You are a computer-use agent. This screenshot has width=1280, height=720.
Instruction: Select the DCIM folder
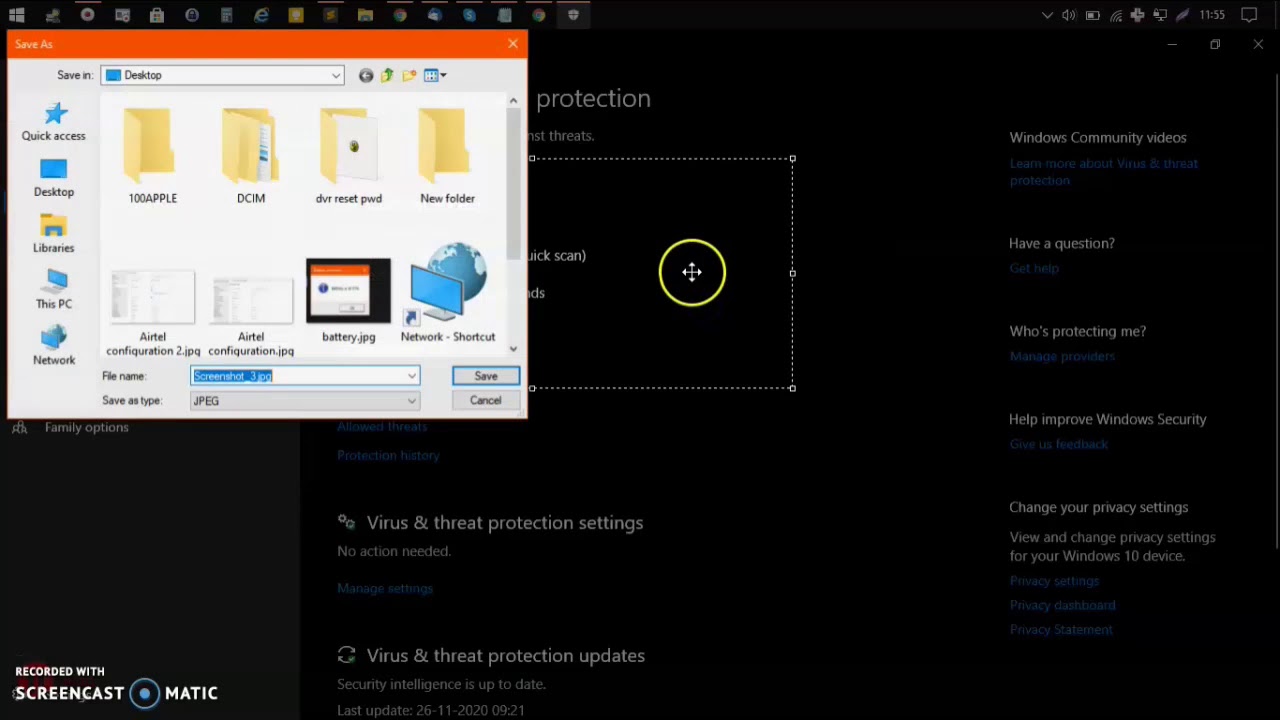tap(251, 156)
